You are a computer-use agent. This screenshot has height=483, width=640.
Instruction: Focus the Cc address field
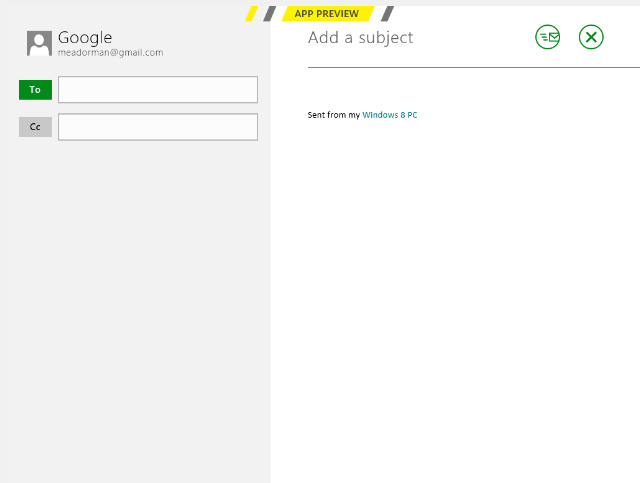(x=158, y=127)
